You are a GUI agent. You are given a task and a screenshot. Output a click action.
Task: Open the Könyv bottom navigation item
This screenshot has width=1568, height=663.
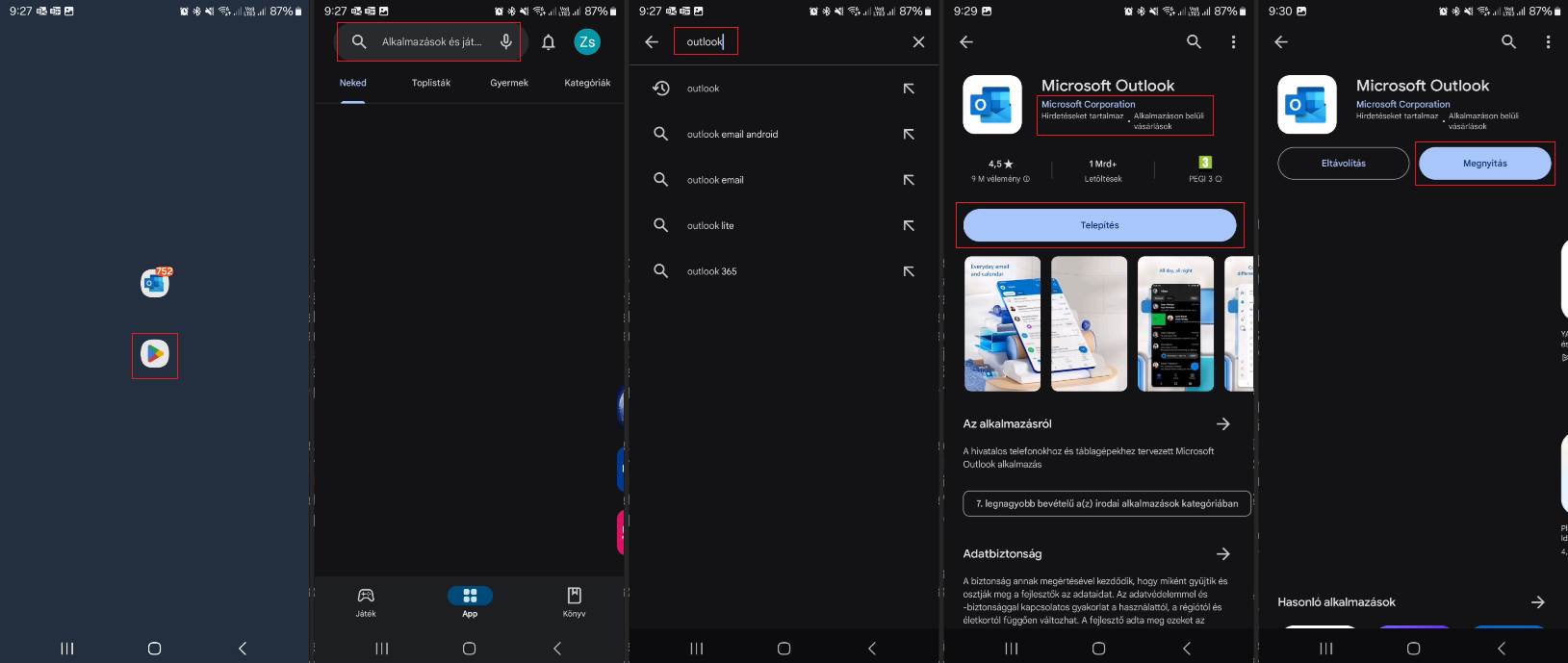pos(574,602)
